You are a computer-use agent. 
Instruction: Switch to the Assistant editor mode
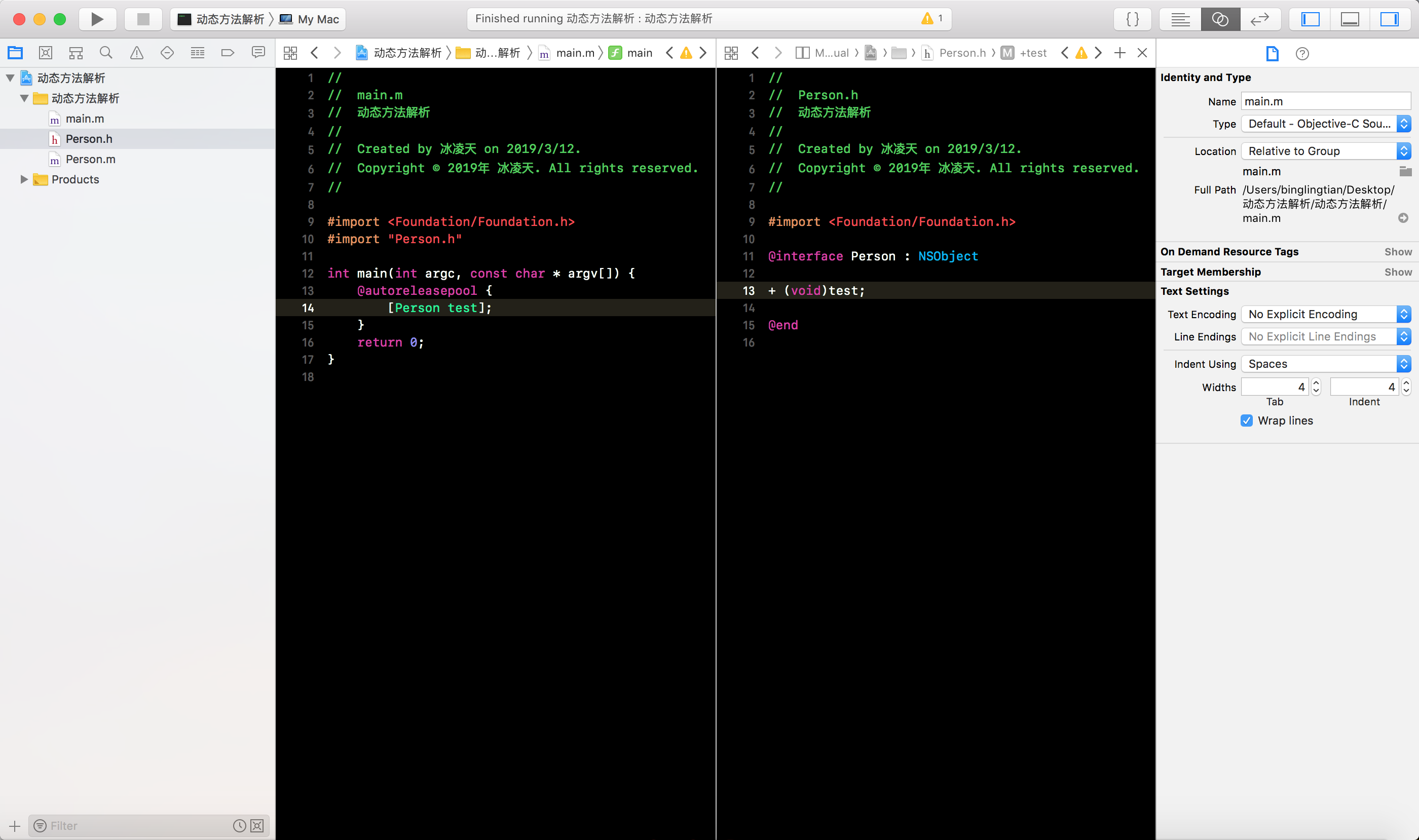1220,19
